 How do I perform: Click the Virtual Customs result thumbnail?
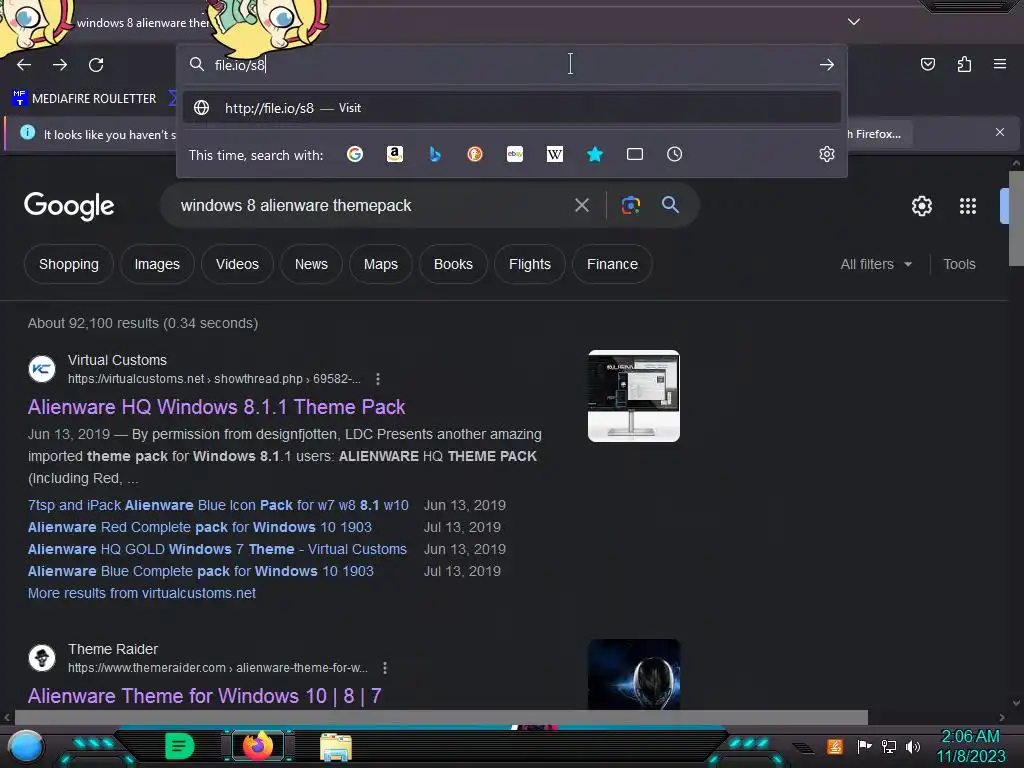point(633,396)
